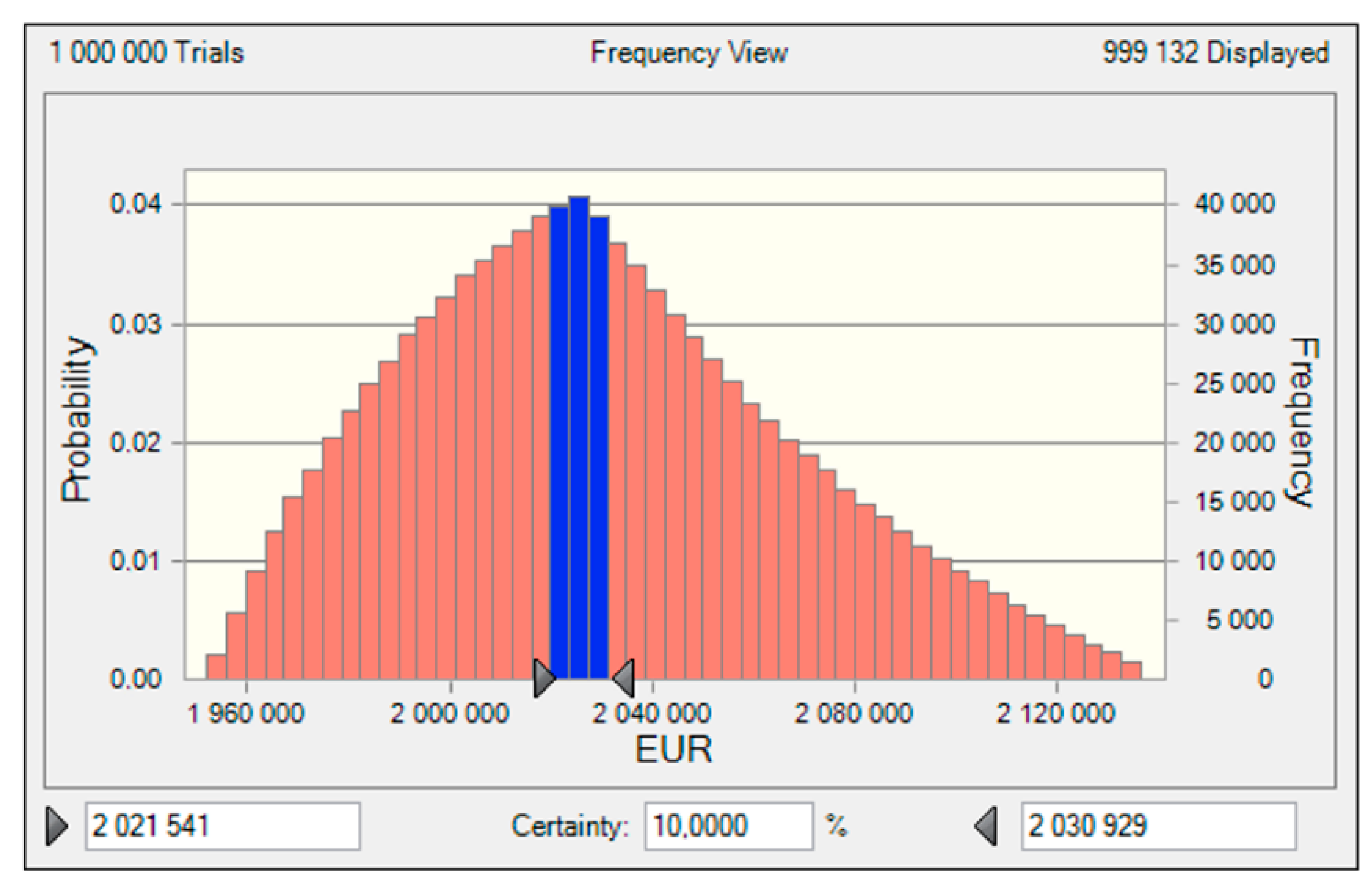
Task: Click the lower bound field showing 2 021 541
Action: (223, 826)
